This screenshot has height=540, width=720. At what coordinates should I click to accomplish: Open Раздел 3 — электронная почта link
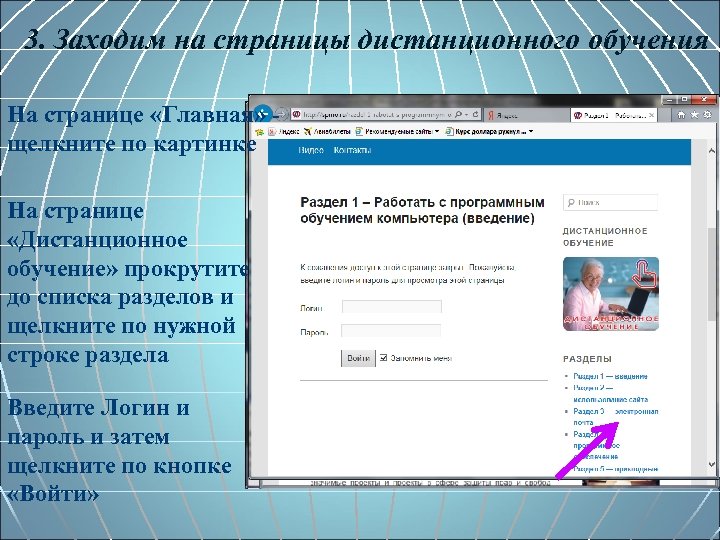(615, 416)
